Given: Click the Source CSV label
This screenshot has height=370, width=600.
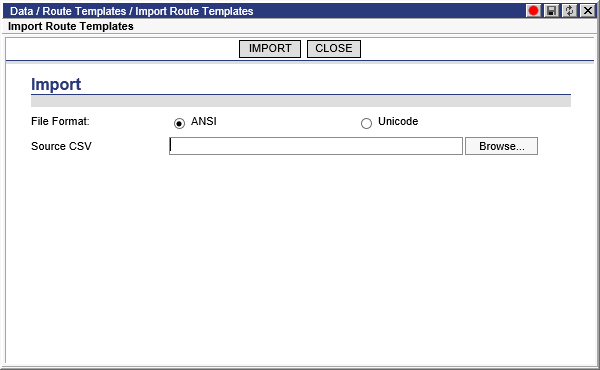Looking at the screenshot, I should point(61,146).
